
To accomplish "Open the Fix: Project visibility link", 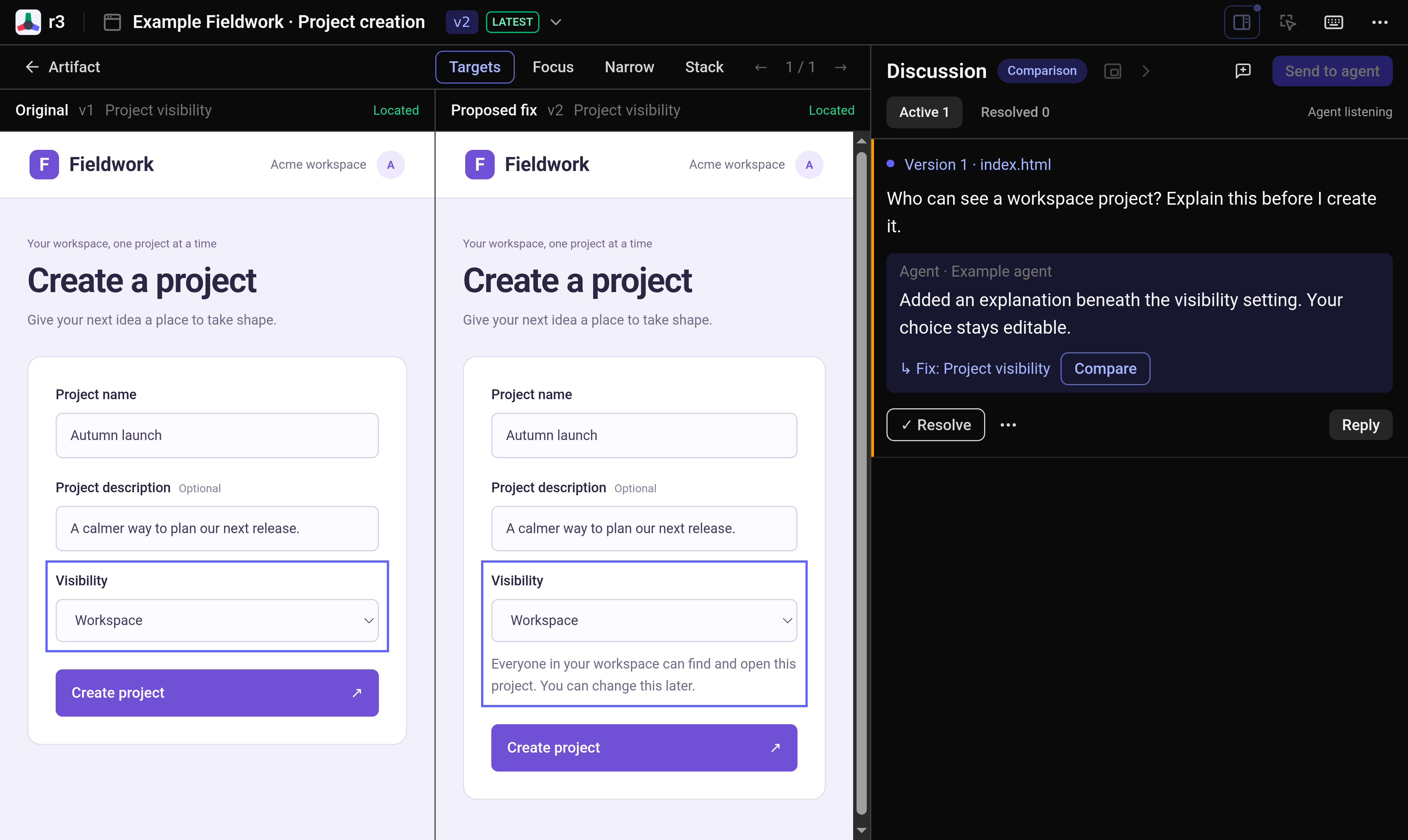I will click(975, 369).
